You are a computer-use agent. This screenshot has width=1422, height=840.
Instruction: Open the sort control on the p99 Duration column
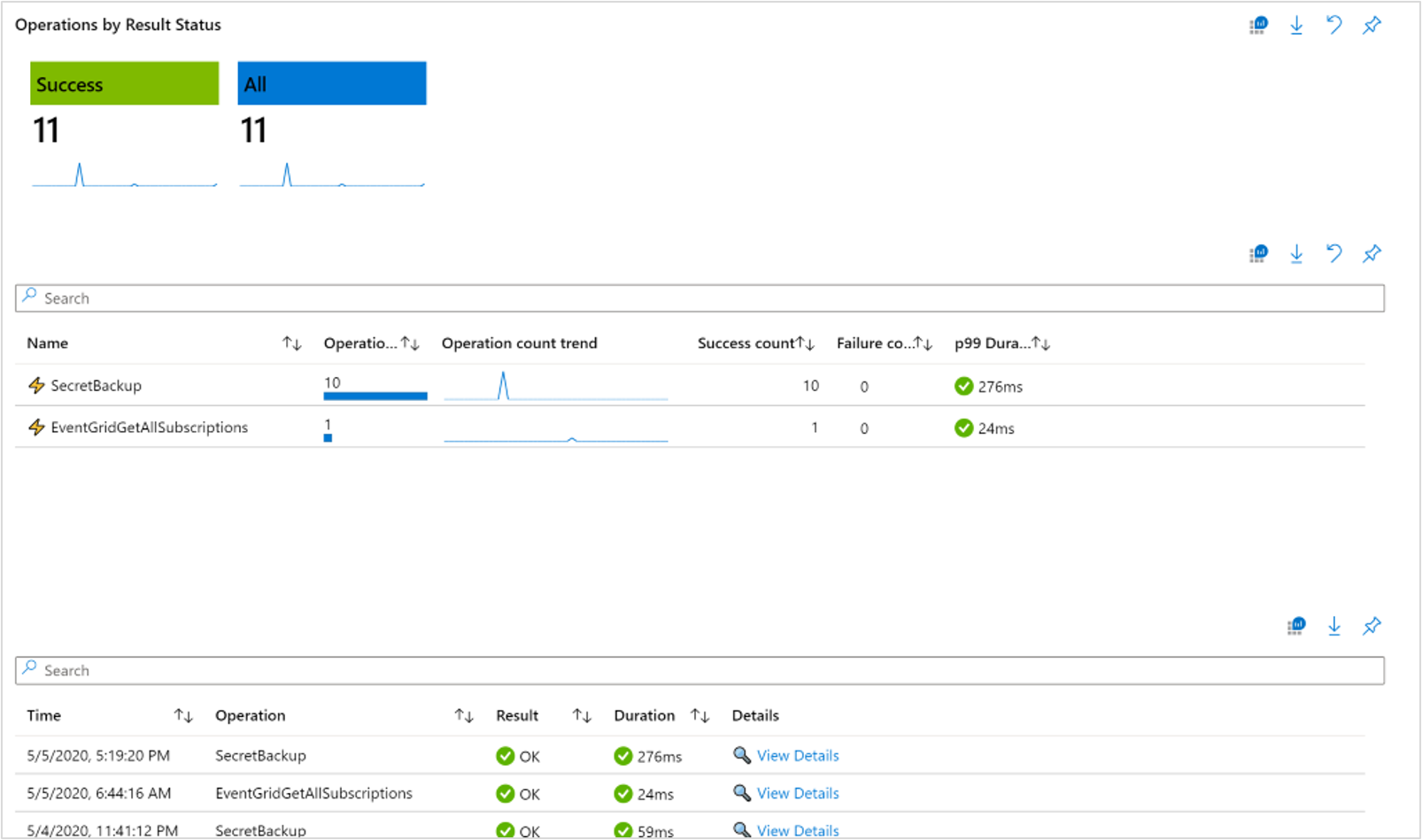tap(1039, 343)
